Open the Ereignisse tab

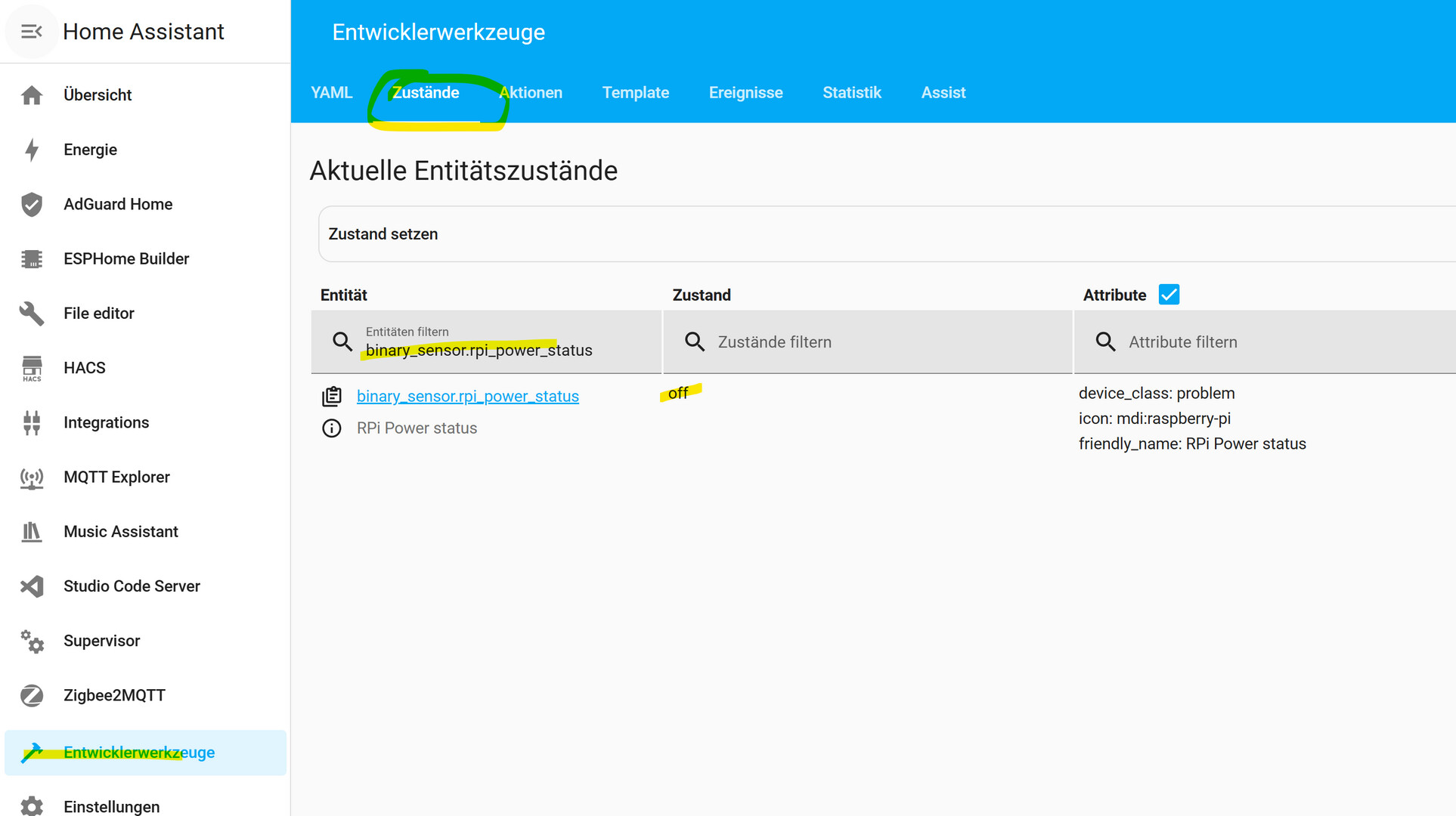[745, 93]
